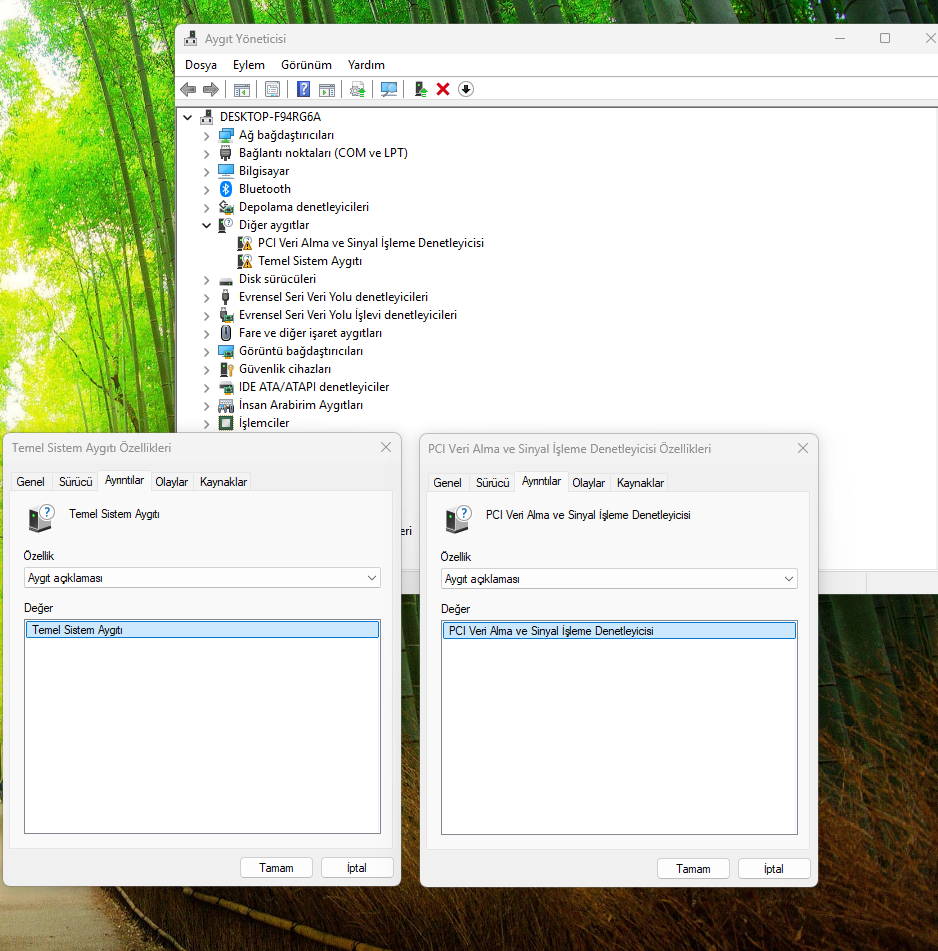Click warning icon of PCI Veri Alma device
This screenshot has height=951, width=938.
(x=244, y=243)
